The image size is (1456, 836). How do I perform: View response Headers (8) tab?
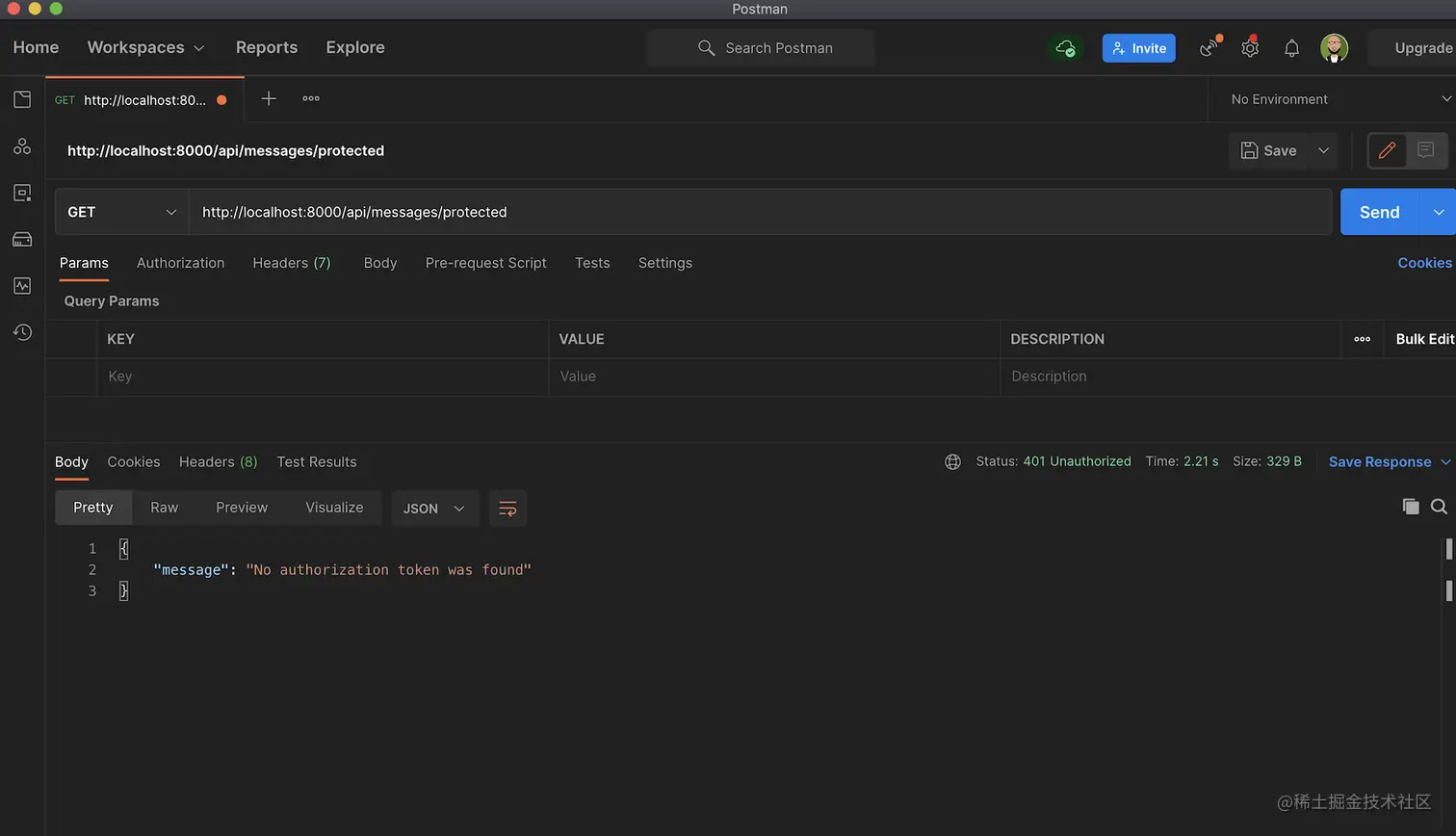coord(219,462)
